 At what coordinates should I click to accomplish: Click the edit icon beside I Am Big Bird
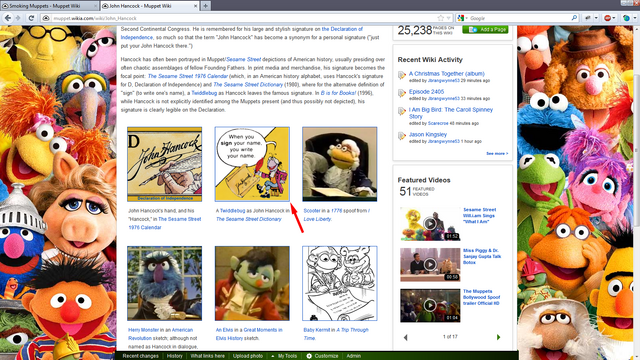pyautogui.click(x=402, y=111)
